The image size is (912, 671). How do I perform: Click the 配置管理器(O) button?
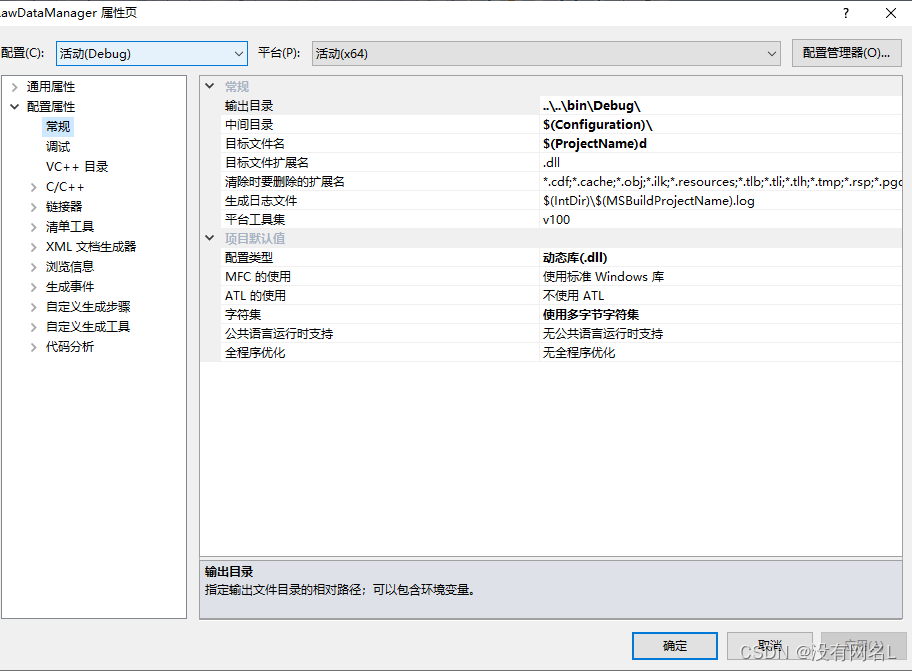click(x=846, y=53)
